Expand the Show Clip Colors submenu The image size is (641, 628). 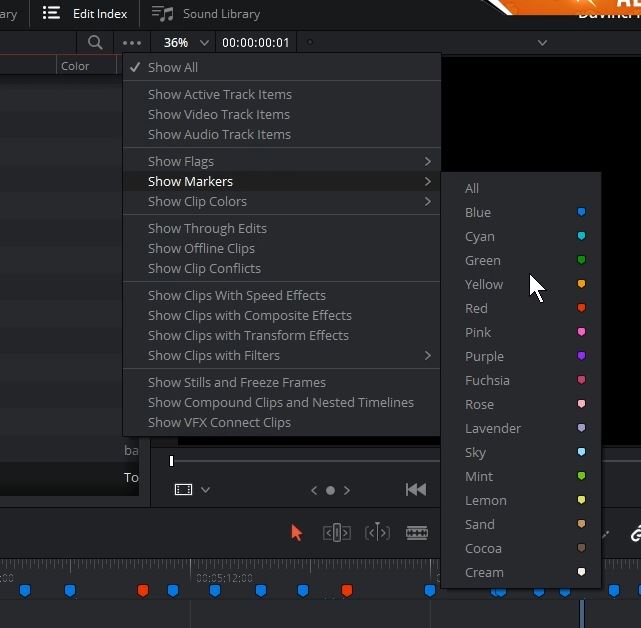pyautogui.click(x=282, y=202)
